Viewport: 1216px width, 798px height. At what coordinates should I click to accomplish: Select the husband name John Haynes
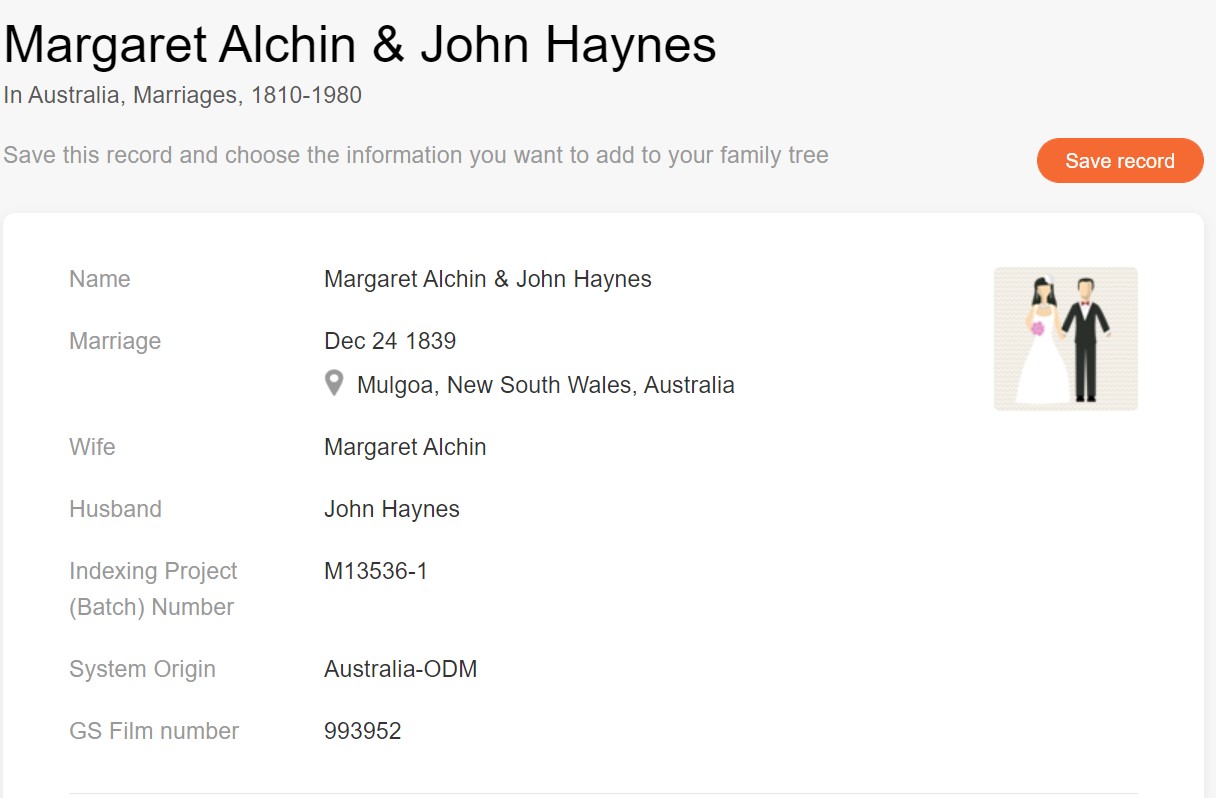pos(391,509)
